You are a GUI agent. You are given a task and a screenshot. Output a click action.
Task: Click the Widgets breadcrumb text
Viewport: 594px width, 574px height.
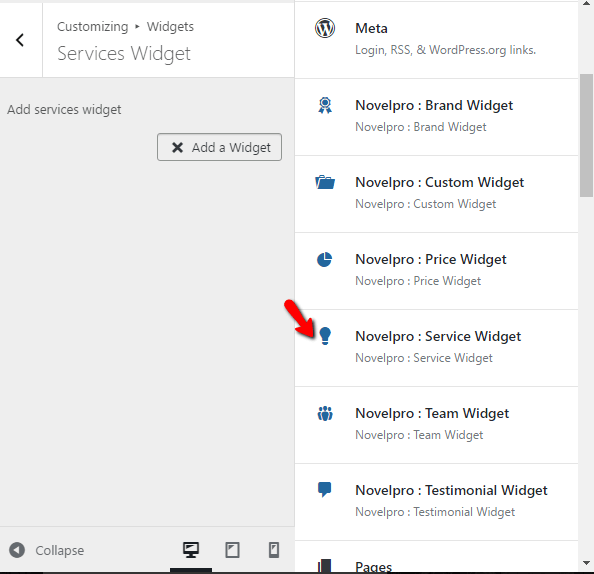(170, 27)
